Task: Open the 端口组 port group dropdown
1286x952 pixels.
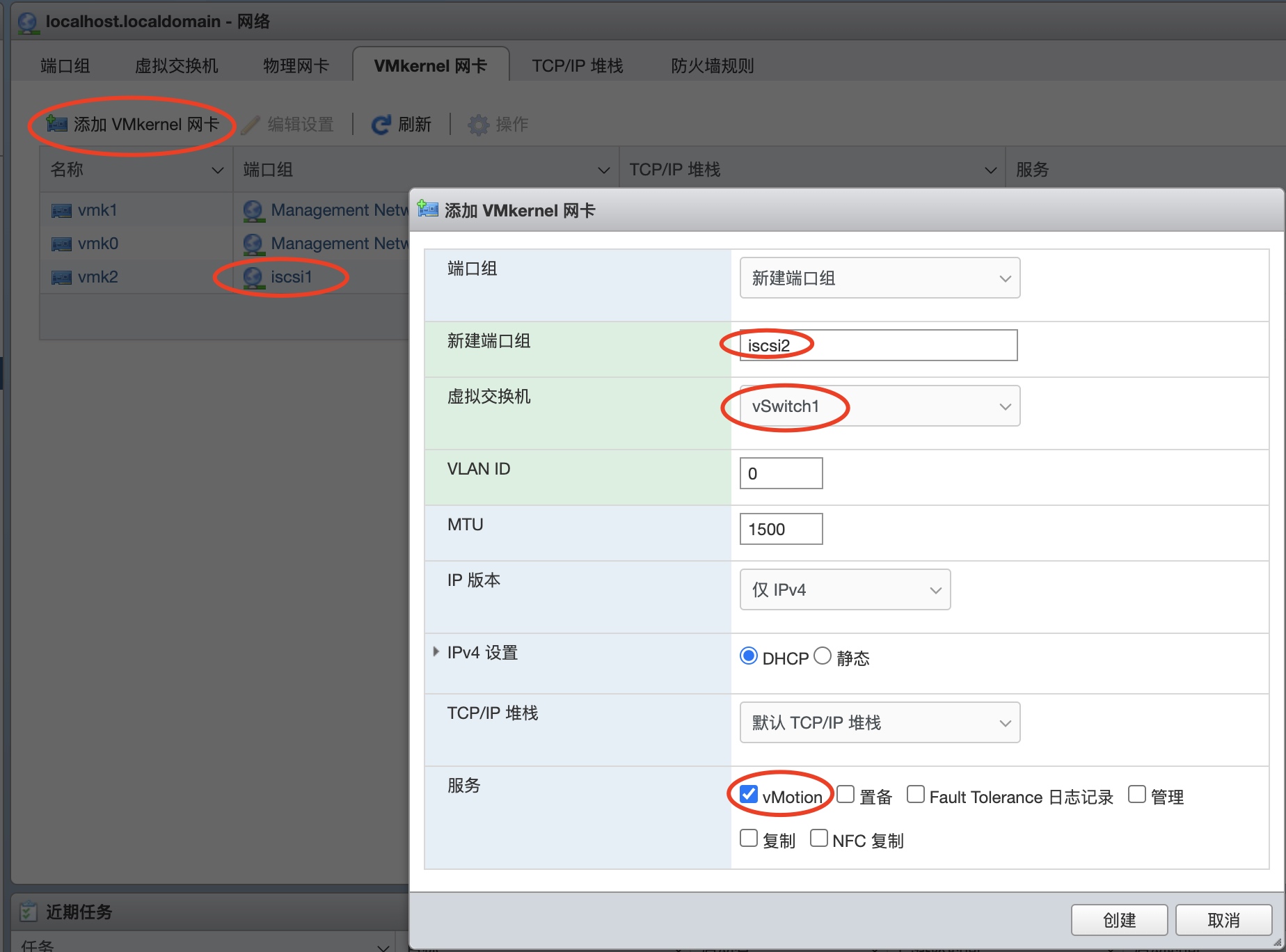Action: tap(880, 278)
